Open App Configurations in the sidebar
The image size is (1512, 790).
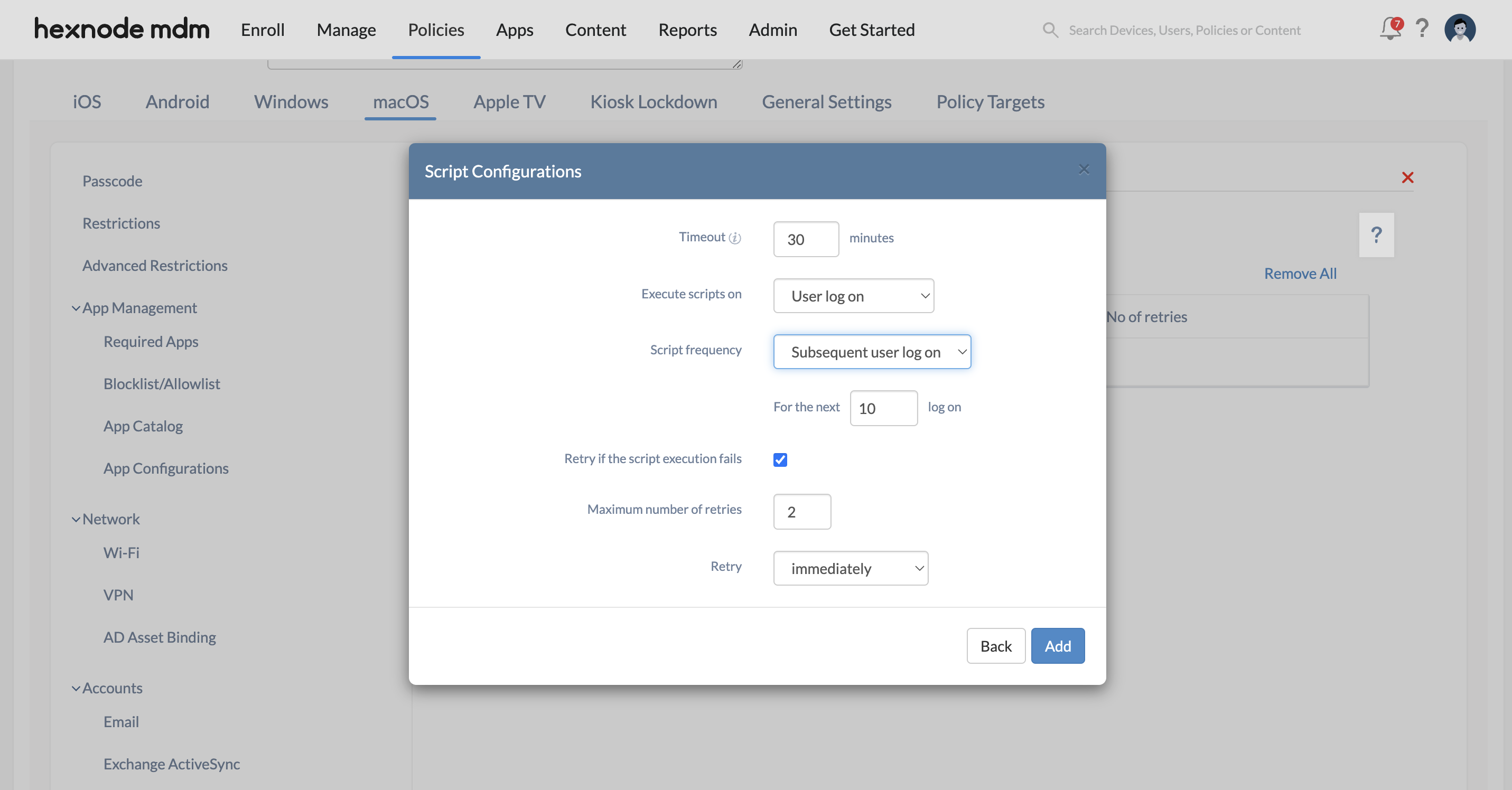pyautogui.click(x=165, y=467)
